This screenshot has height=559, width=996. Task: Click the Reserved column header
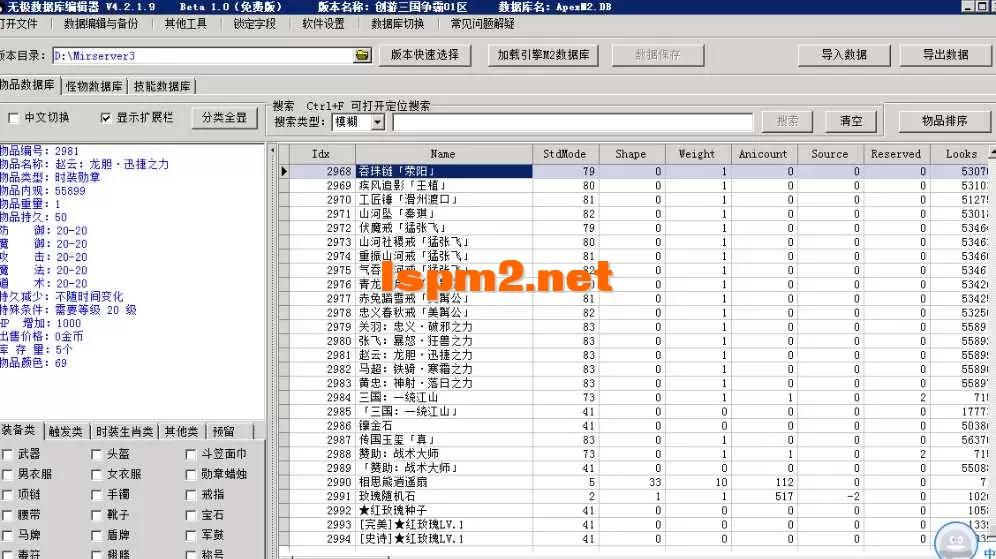coord(896,154)
